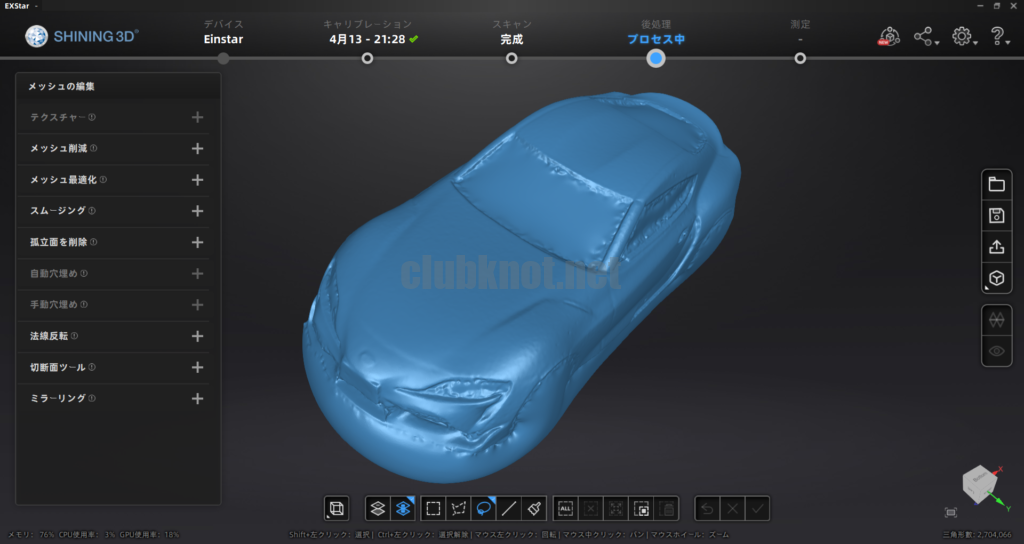Switch to the 測定 step

point(800,58)
